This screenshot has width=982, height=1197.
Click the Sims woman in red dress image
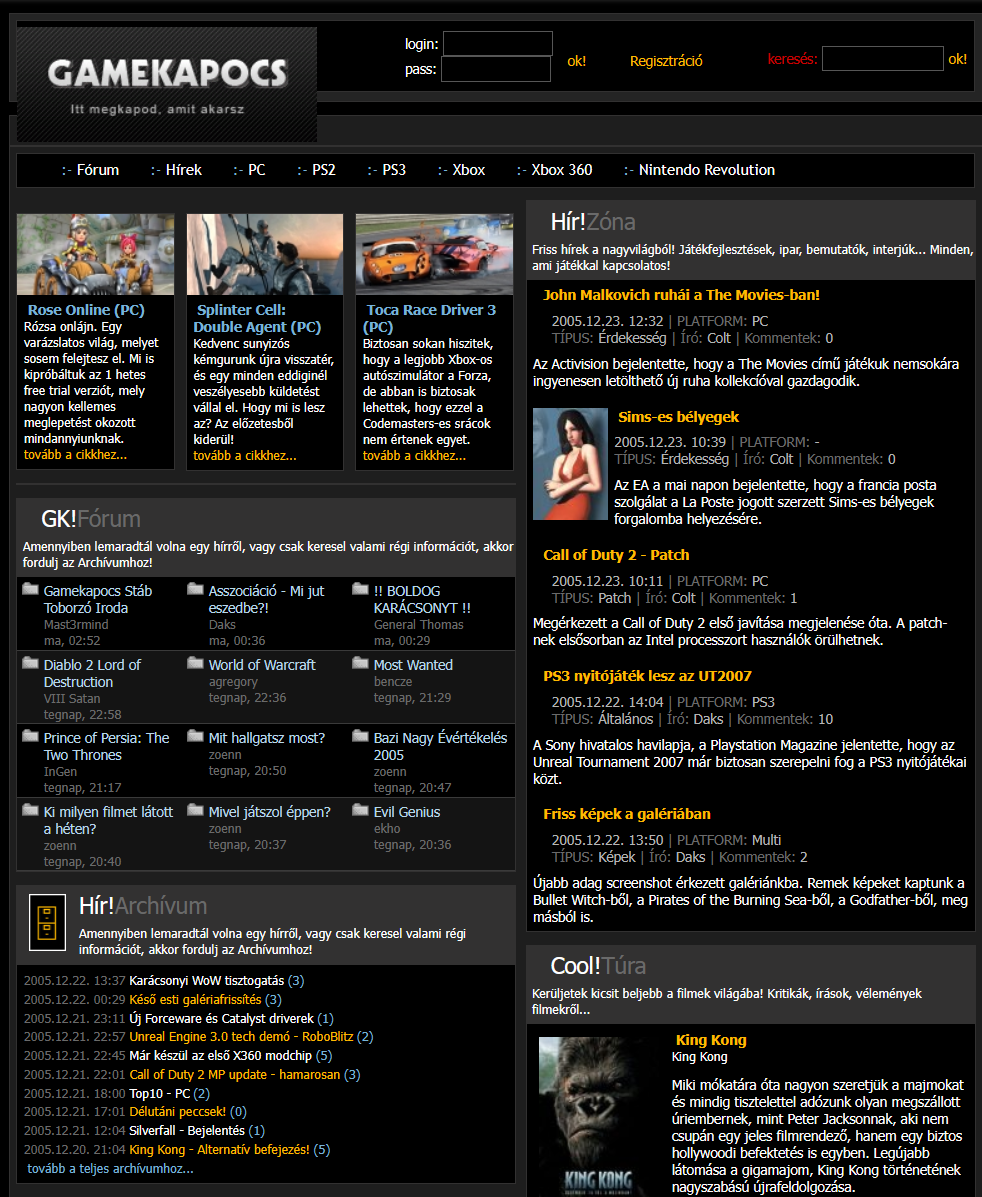coord(570,464)
